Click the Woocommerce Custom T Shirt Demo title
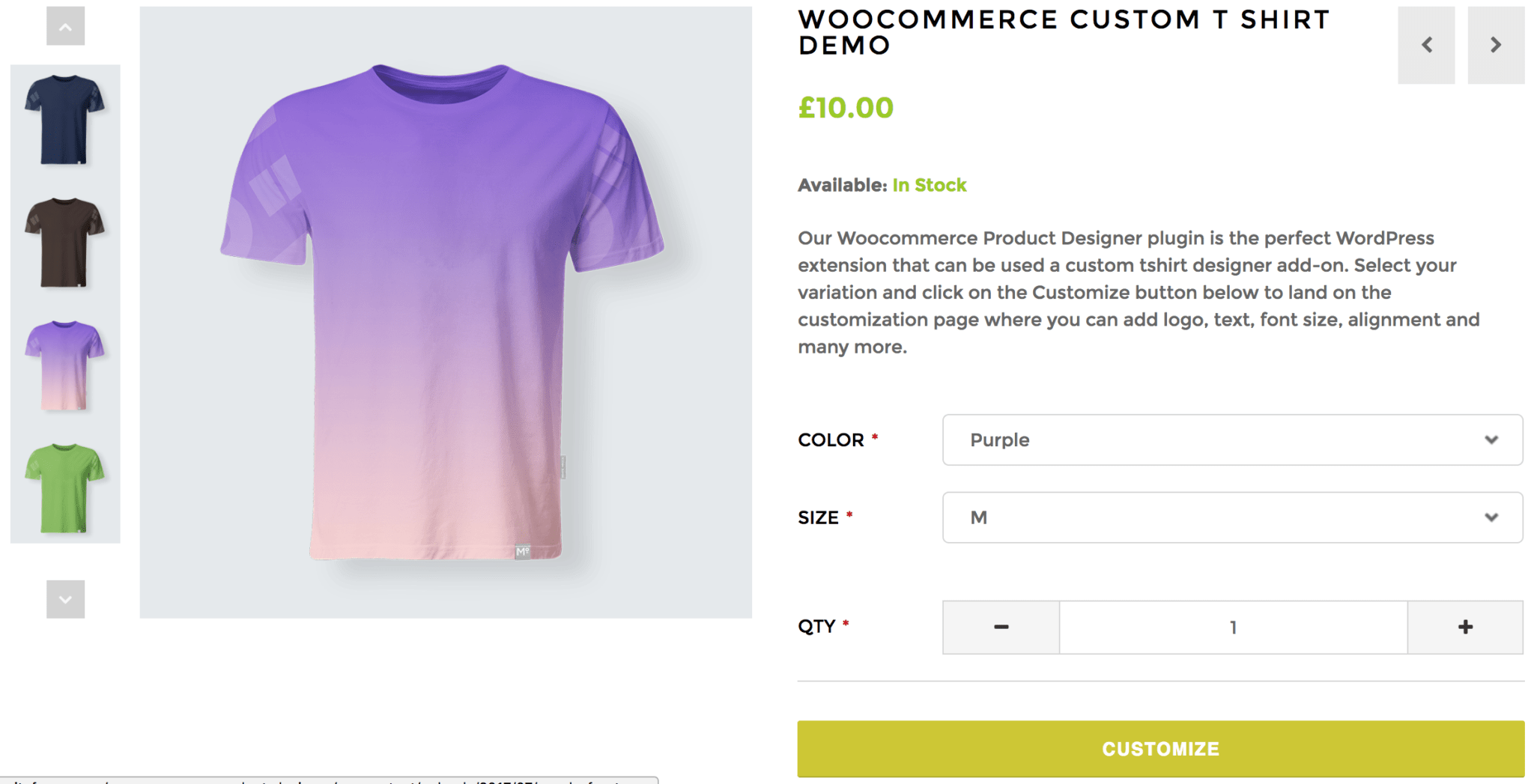Image resolution: width=1534 pixels, height=784 pixels. (x=1064, y=32)
